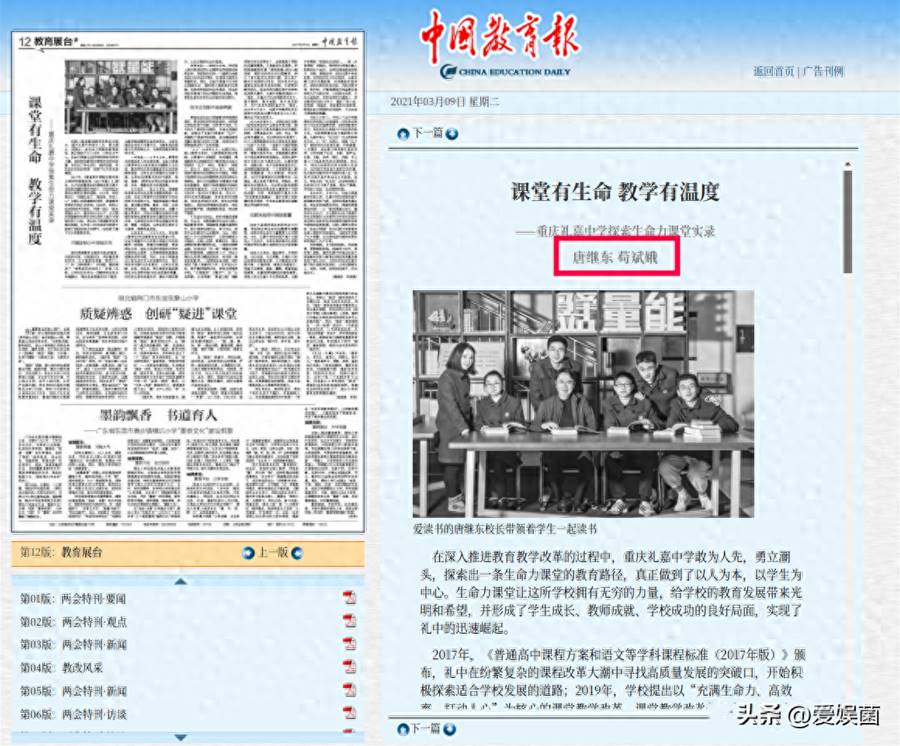Click vertical headline 课堂有生命 on page thumbnail
The image size is (900, 746).
point(36,130)
